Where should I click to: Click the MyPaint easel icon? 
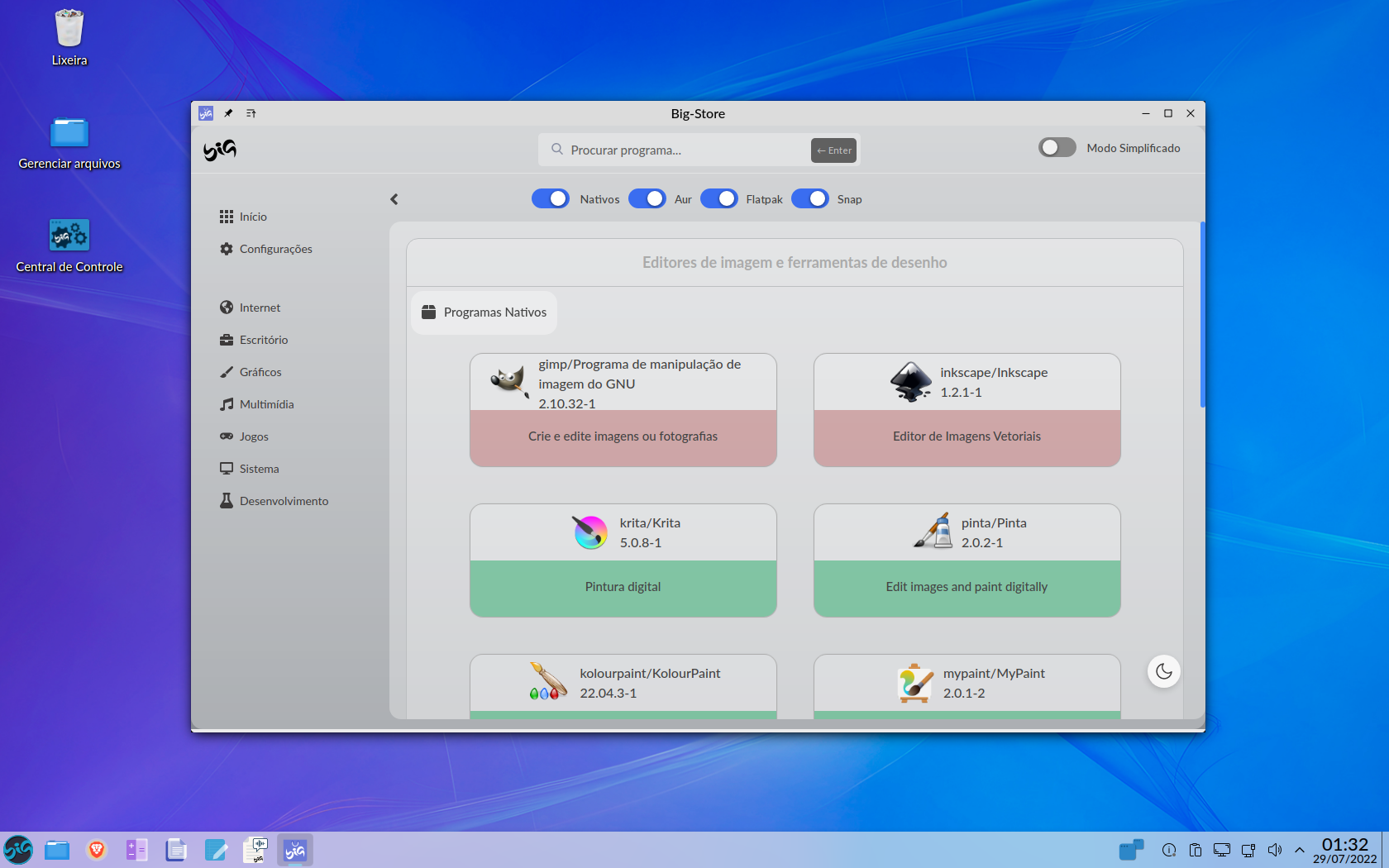click(x=914, y=684)
